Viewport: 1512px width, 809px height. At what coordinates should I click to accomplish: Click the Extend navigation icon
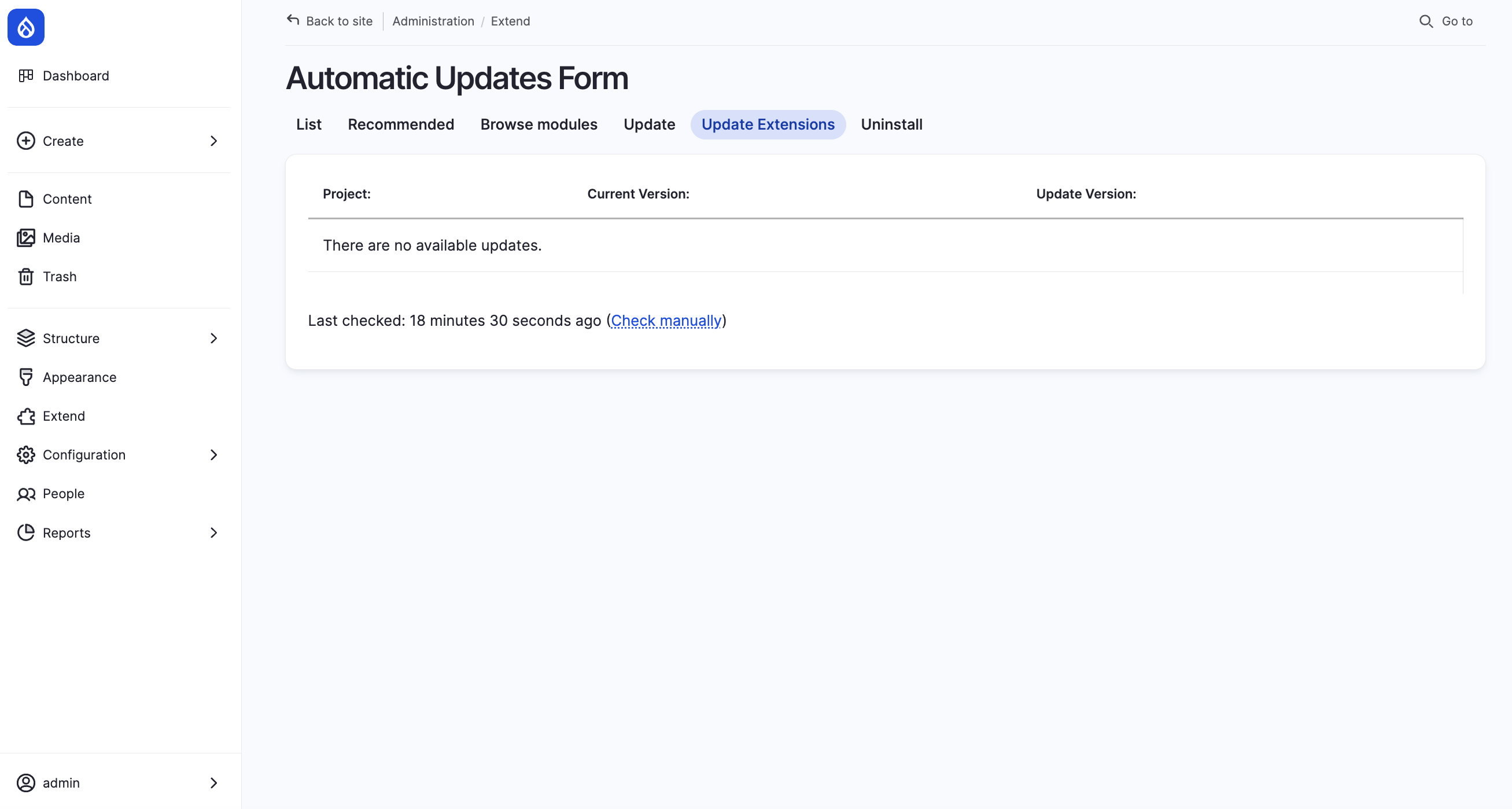click(x=27, y=415)
